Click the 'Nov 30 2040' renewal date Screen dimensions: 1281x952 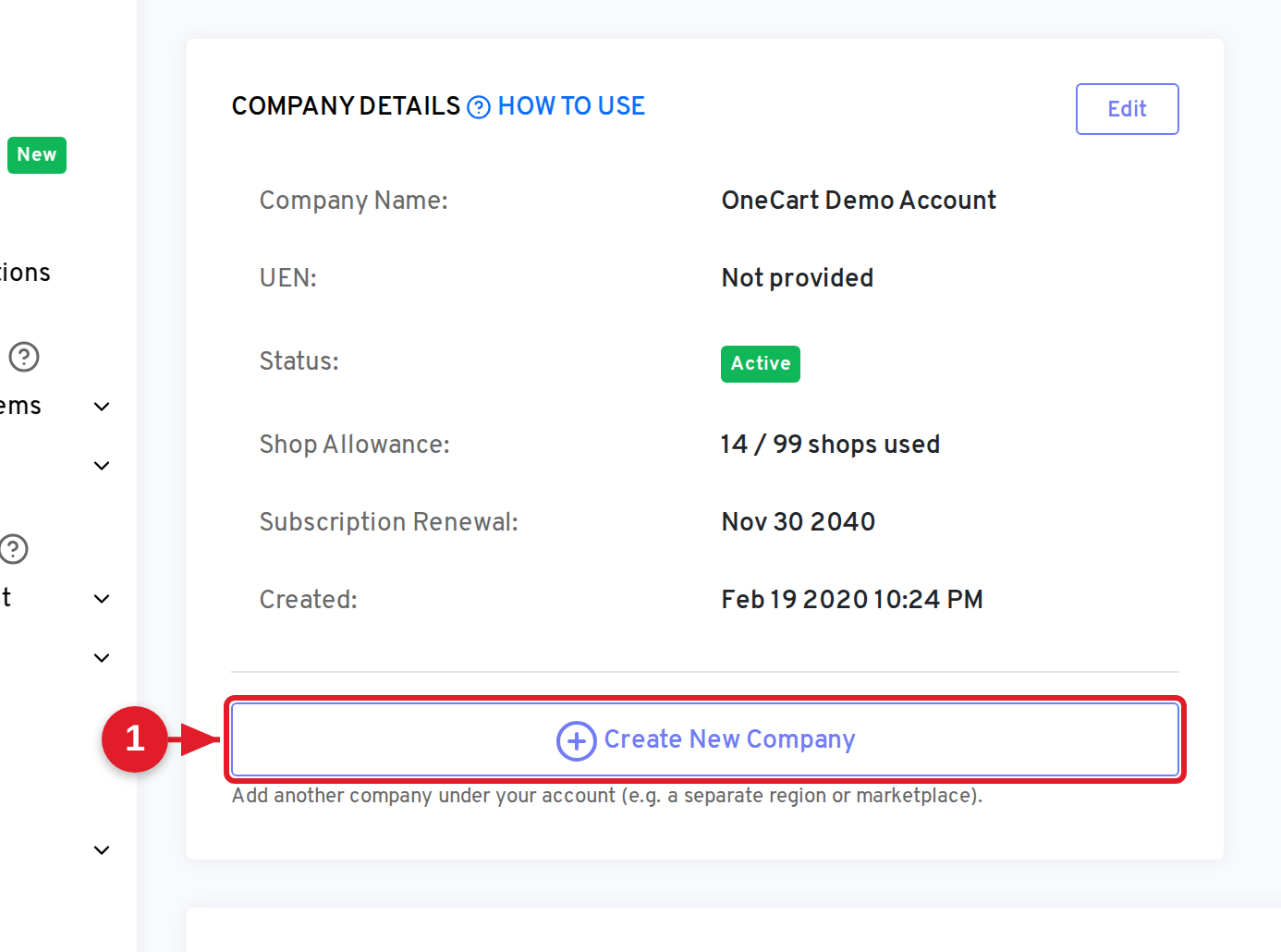[799, 522]
